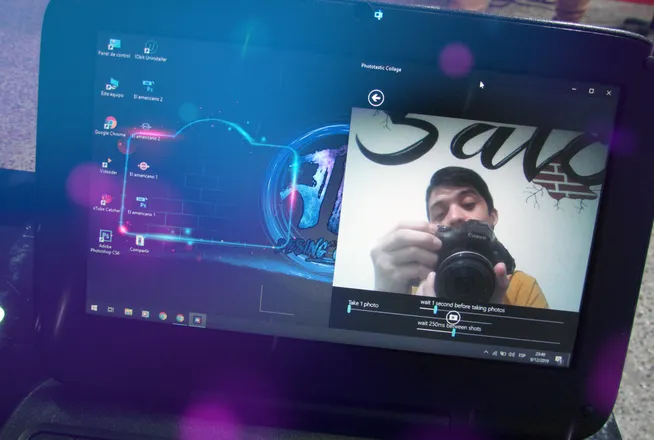Open the IObit Uninstaller desktop icon
Viewport: 654px width, 440px height.
coord(151,51)
